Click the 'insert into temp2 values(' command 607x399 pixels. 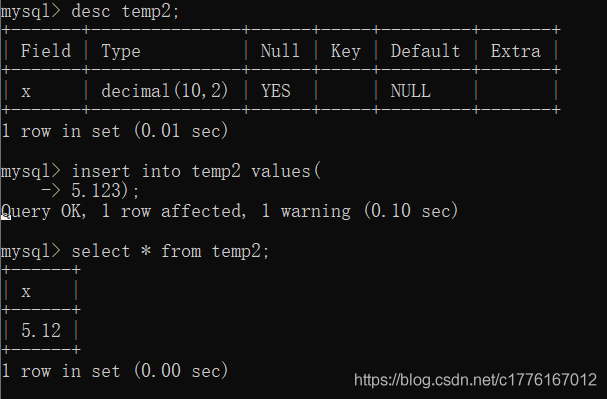[196, 171]
